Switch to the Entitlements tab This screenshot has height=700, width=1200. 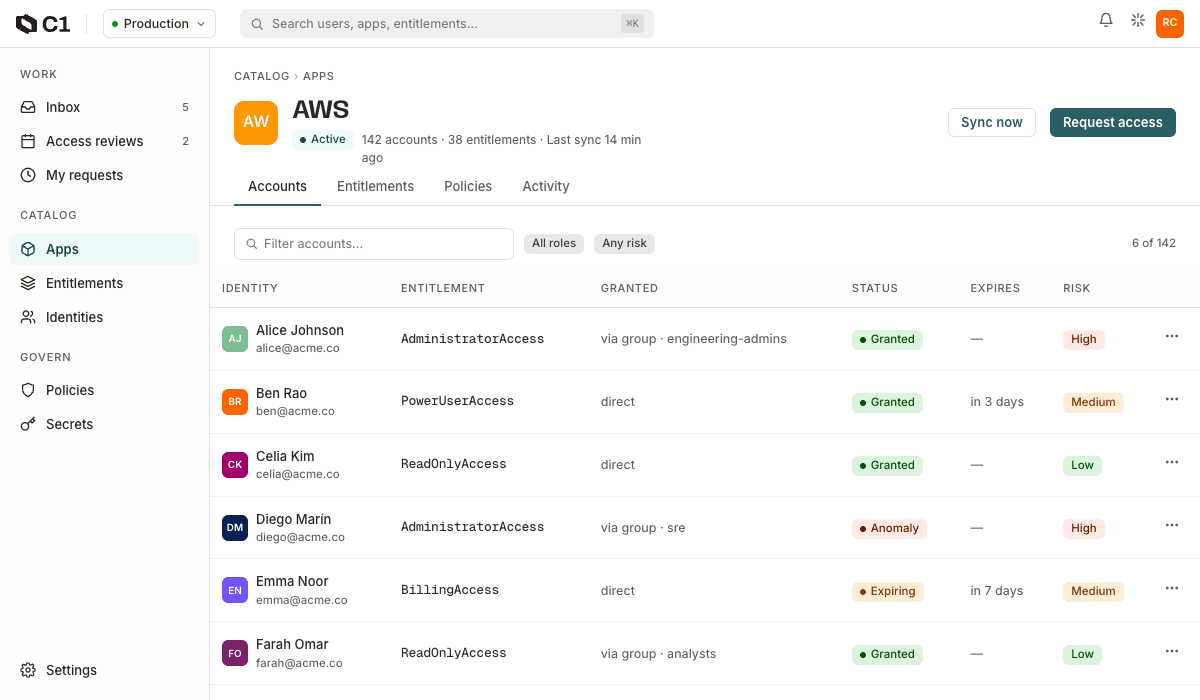(375, 186)
